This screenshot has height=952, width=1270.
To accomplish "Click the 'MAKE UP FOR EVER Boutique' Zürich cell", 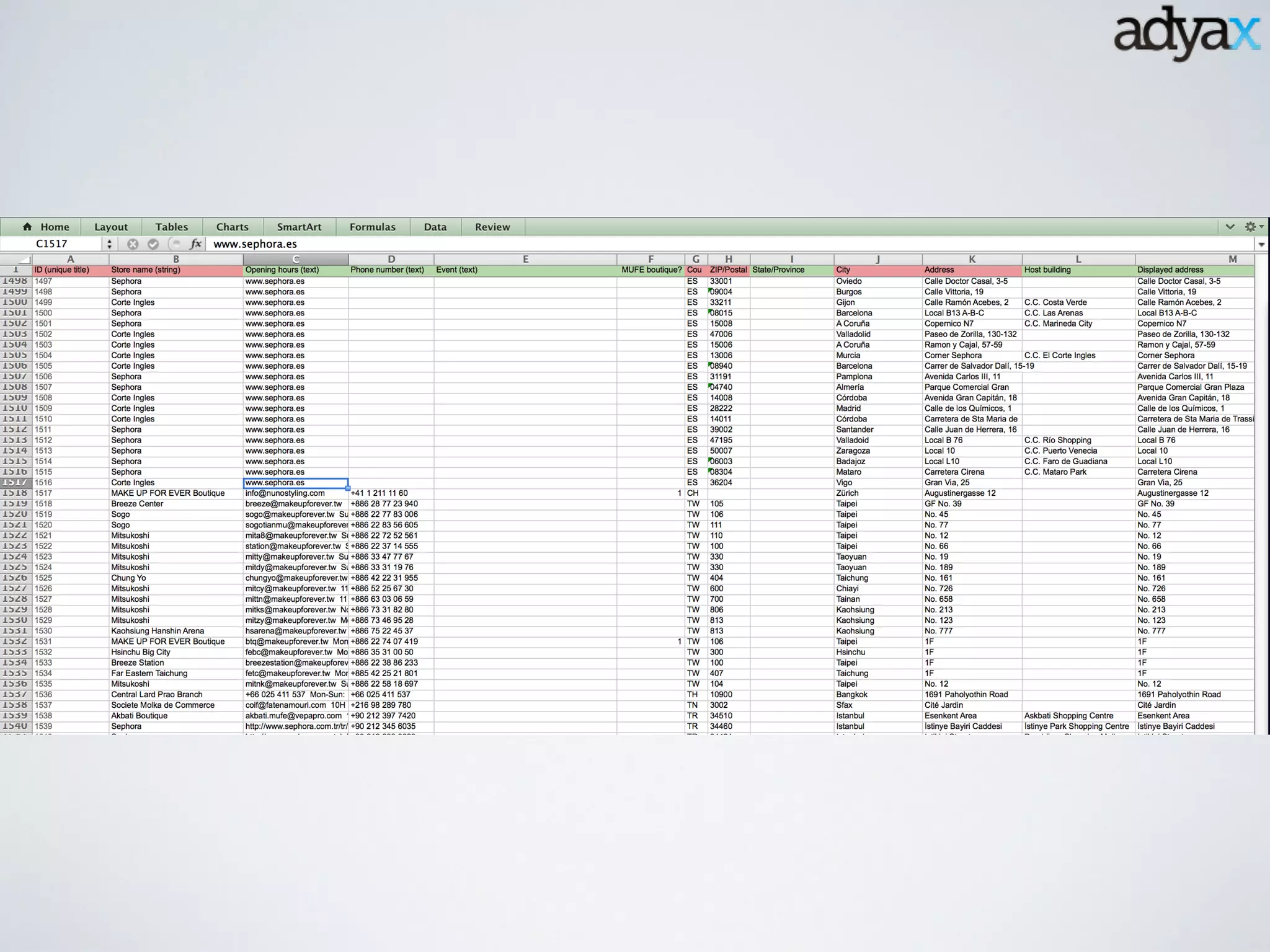I will click(x=168, y=493).
